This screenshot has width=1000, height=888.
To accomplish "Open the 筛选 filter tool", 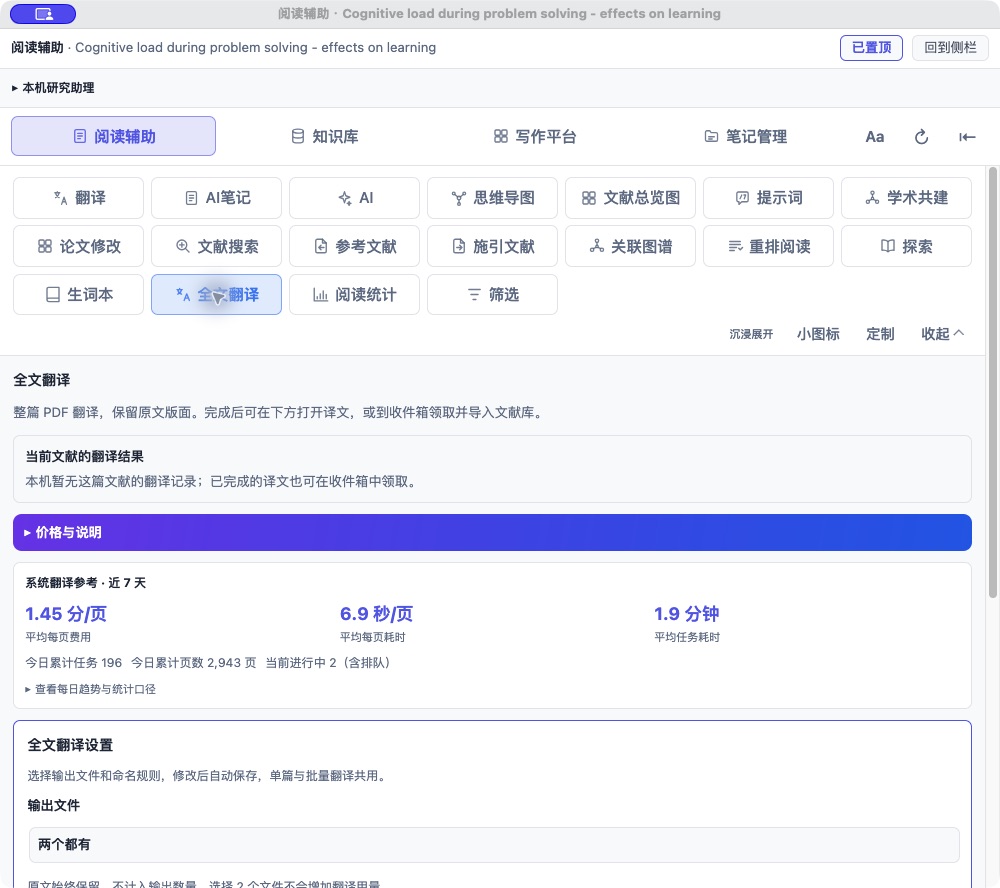I will 492,295.
